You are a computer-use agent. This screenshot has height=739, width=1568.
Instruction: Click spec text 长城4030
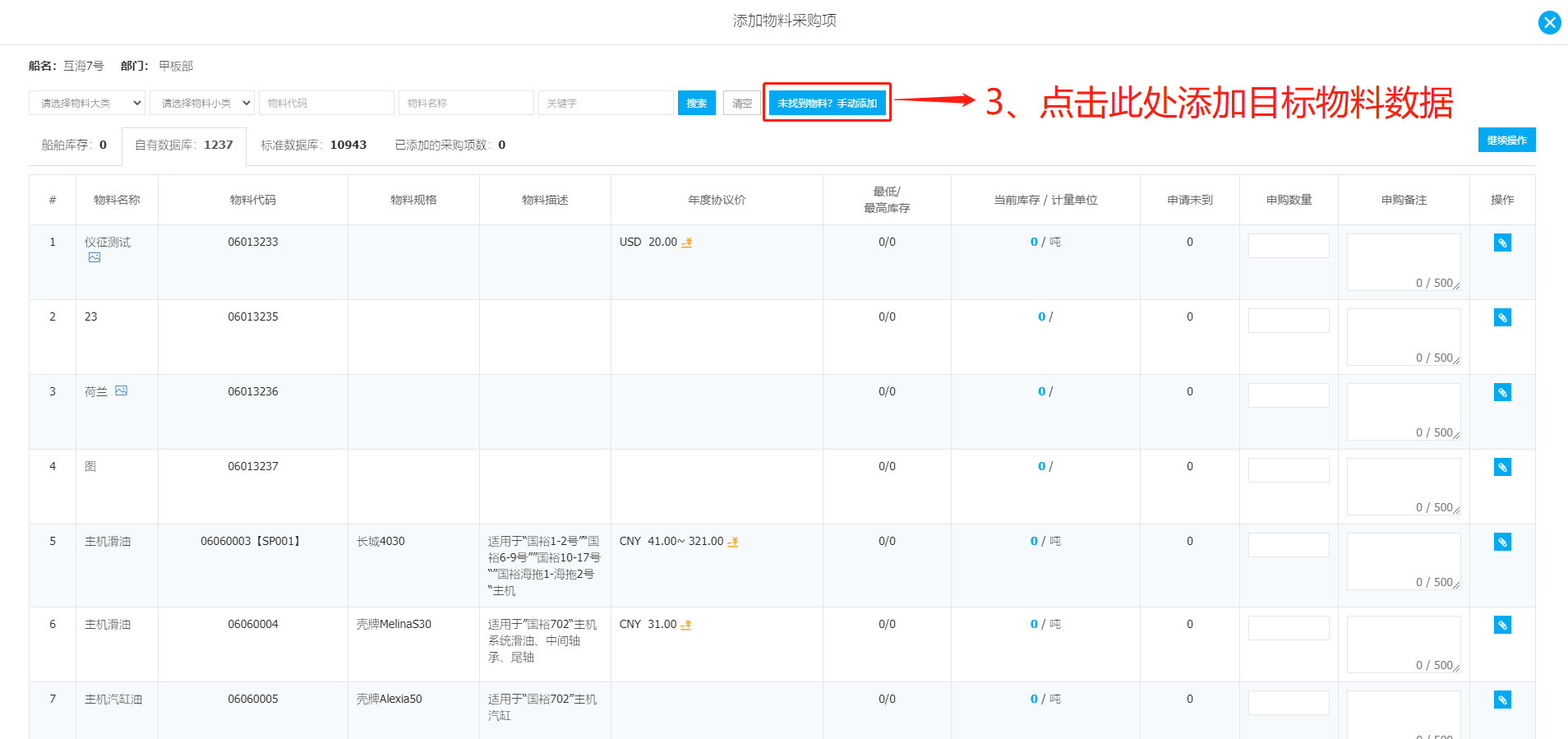(x=380, y=541)
